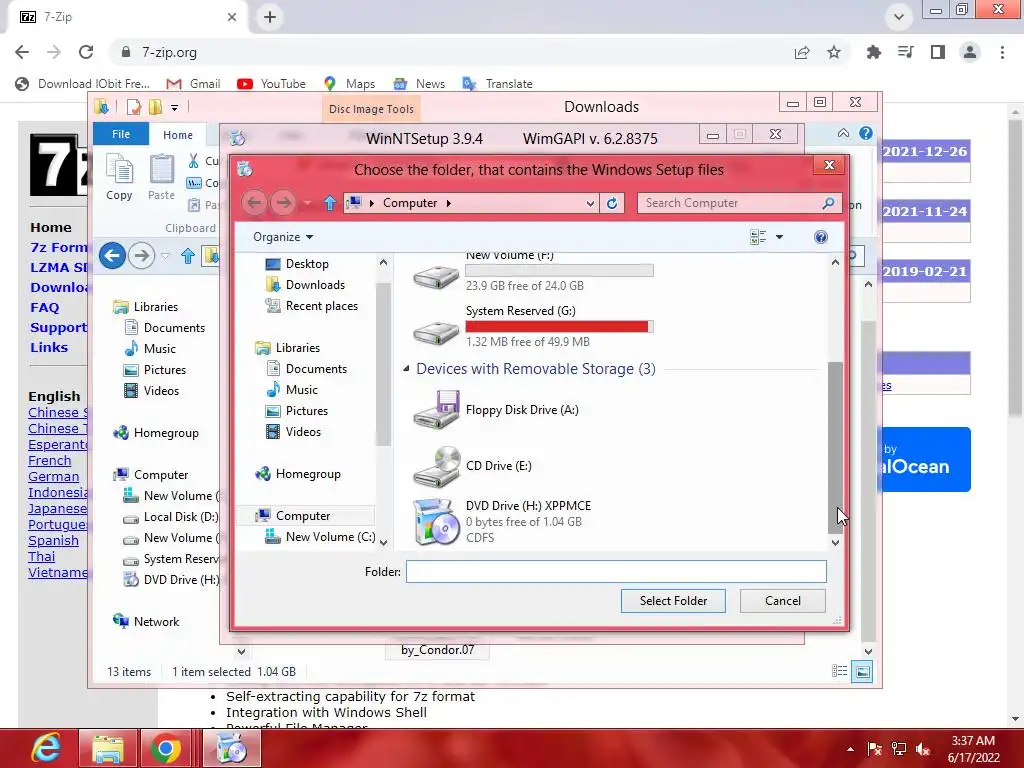
Task: Collapse Devices with Removable Storage group
Action: coord(406,369)
